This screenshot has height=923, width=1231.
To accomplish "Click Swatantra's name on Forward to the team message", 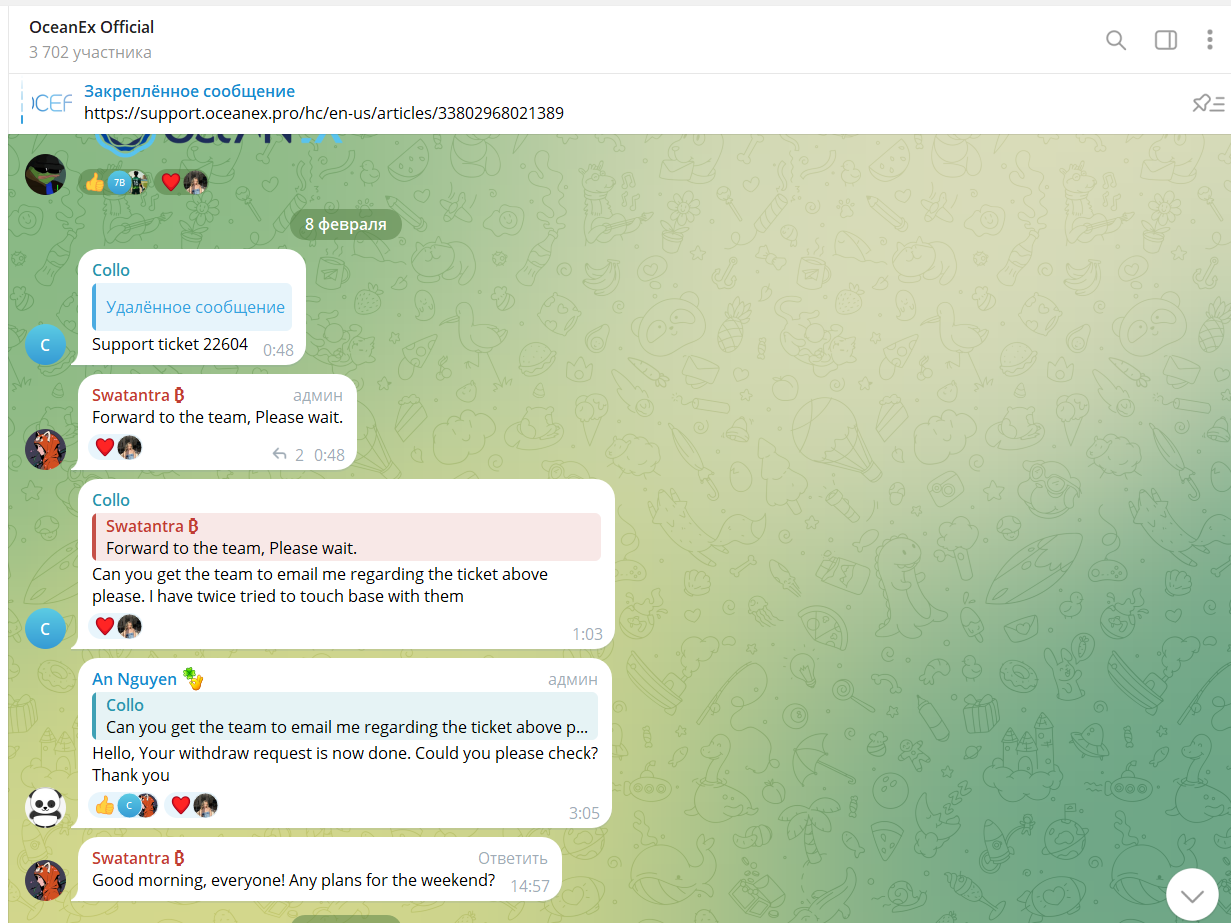I will coord(138,395).
